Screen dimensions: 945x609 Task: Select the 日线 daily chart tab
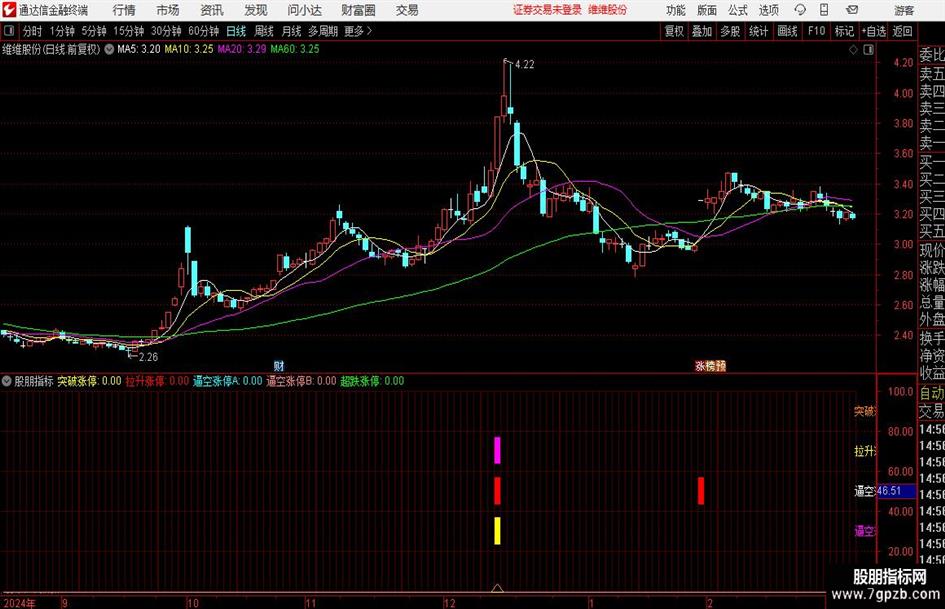coord(236,31)
